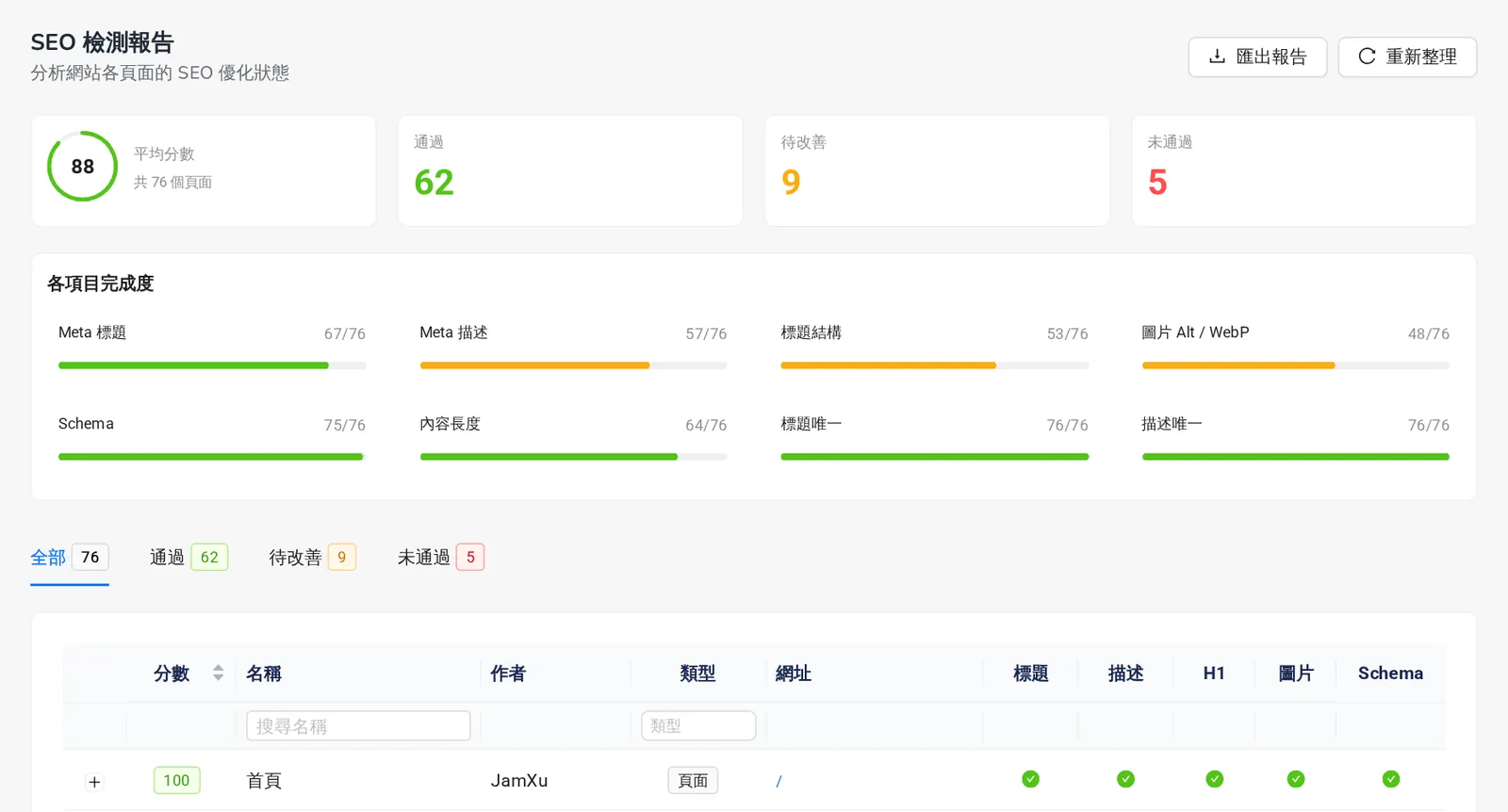Click the 通過 count 62 in summary card
Screen dimensions: 1508x812
point(434,182)
